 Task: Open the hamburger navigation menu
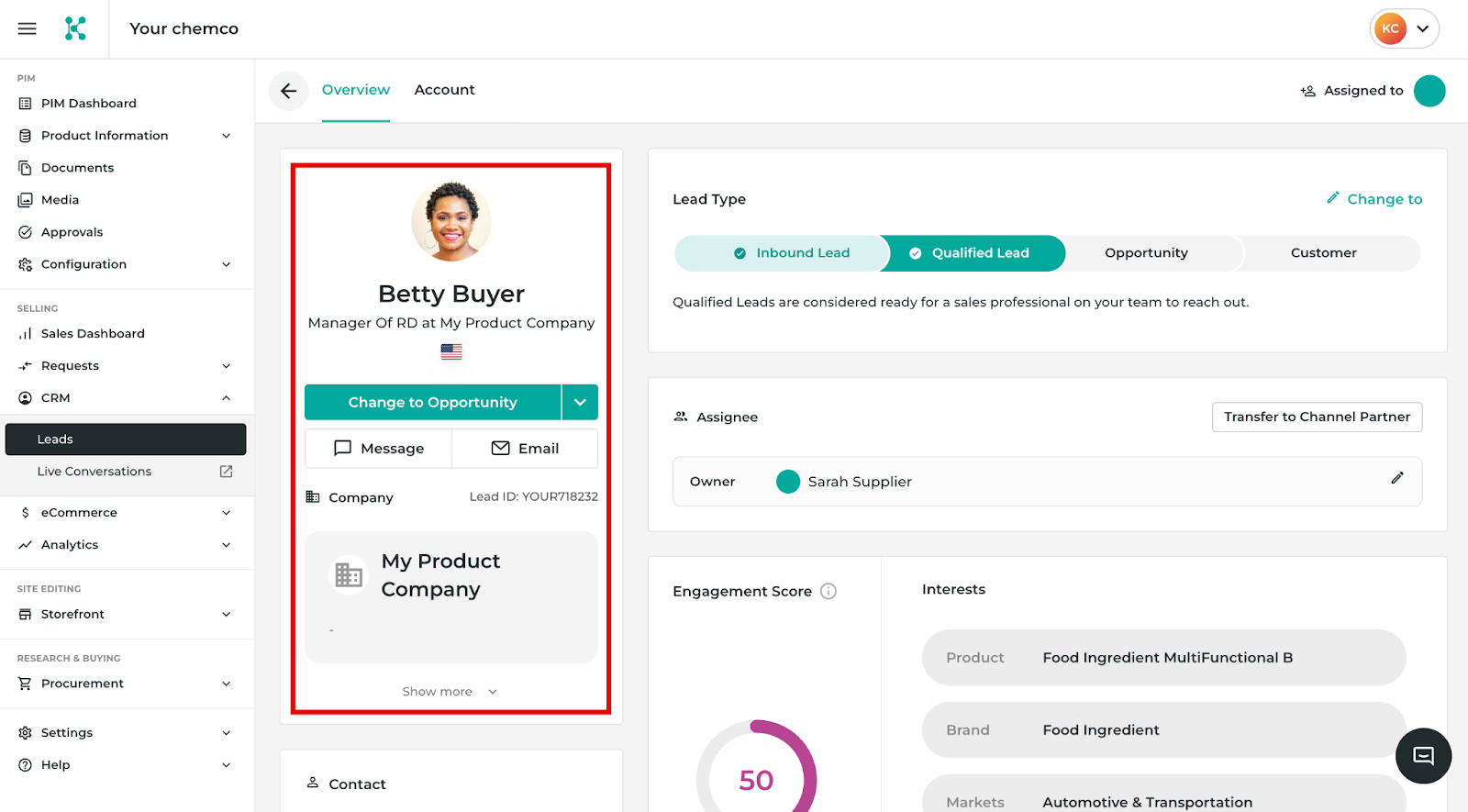tap(28, 28)
